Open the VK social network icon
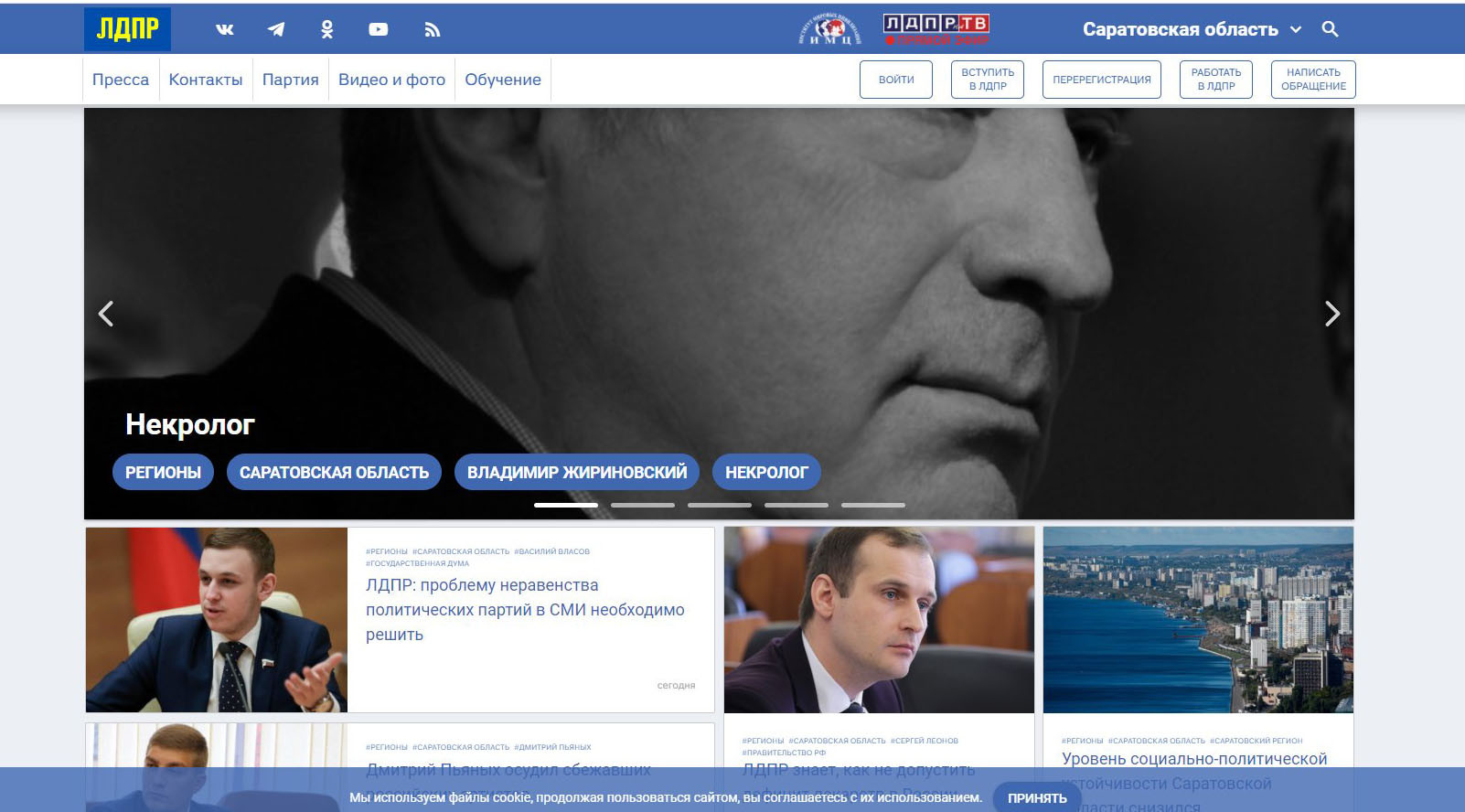 [x=225, y=29]
